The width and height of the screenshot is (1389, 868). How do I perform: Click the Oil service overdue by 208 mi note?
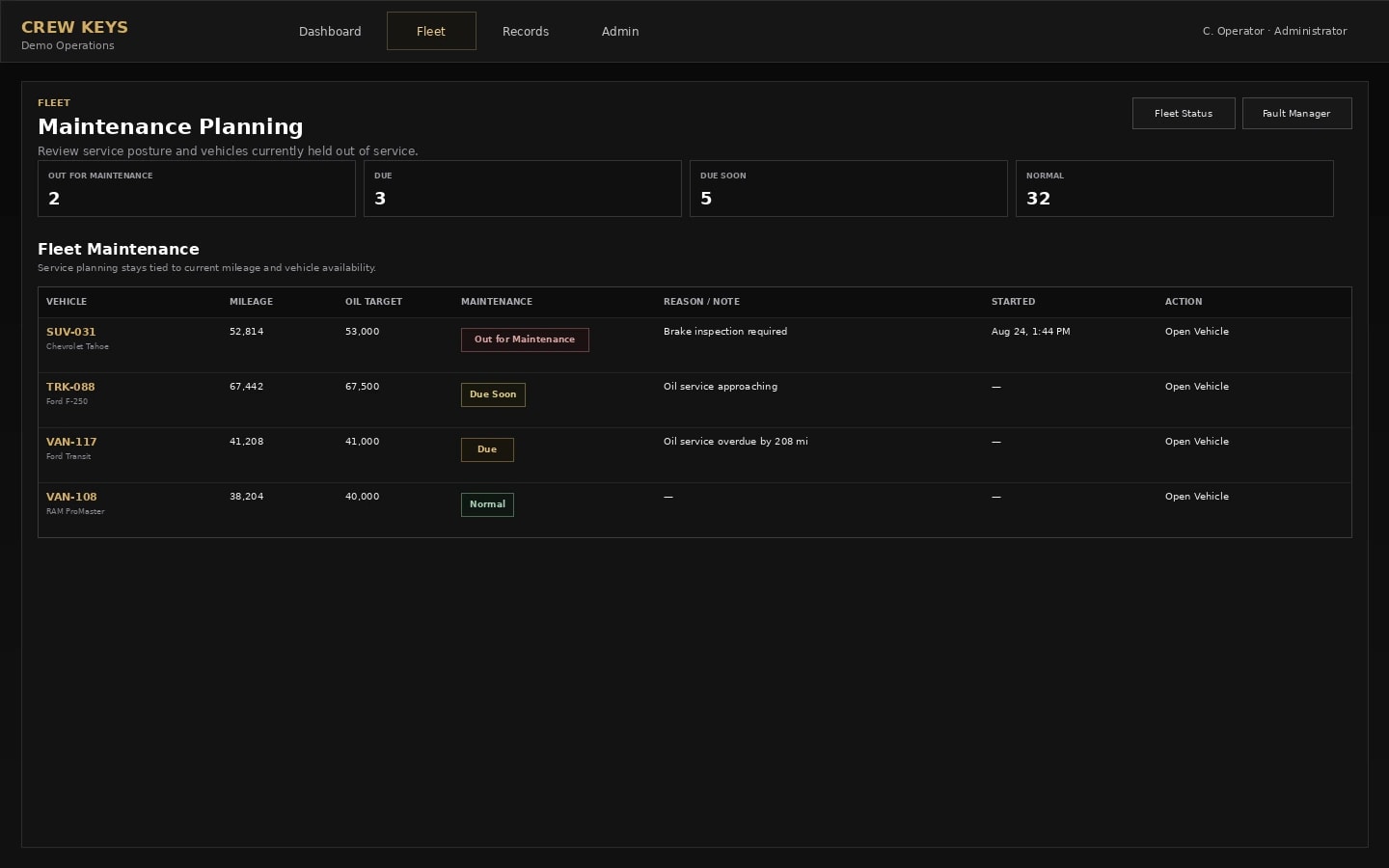[x=736, y=442]
